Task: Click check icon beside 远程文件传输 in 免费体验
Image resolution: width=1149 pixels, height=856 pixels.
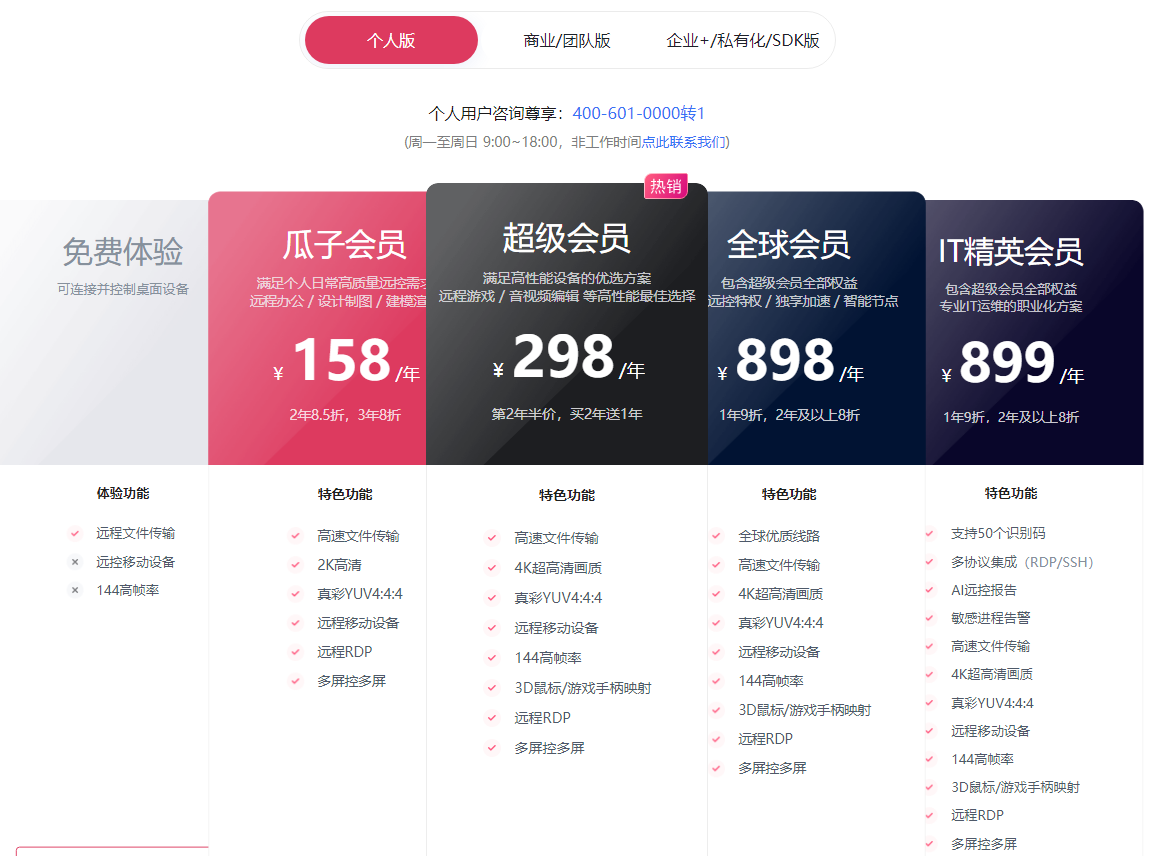Action: coord(75,534)
